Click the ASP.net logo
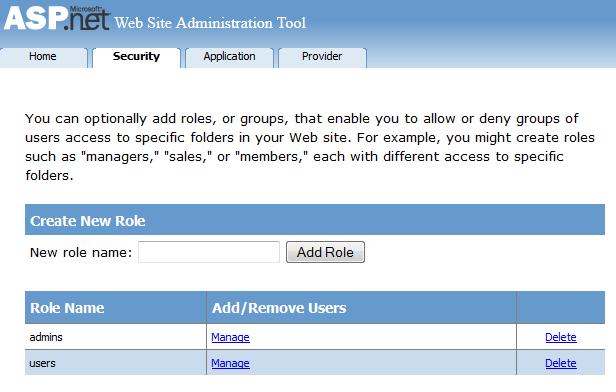The image size is (616, 392). 57,18
